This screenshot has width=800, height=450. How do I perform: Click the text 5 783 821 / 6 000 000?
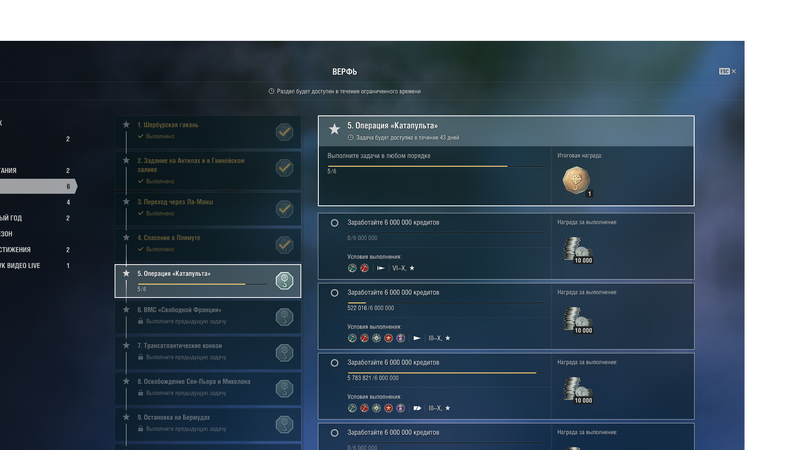pyautogui.click(x=373, y=378)
